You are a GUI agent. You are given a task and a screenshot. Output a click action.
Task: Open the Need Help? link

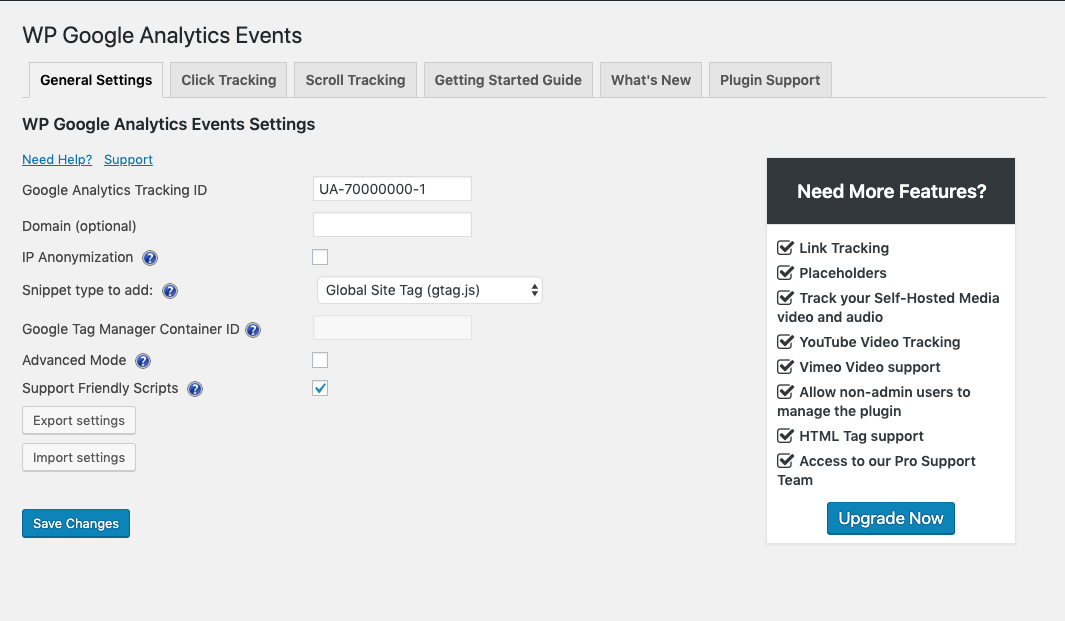click(57, 160)
